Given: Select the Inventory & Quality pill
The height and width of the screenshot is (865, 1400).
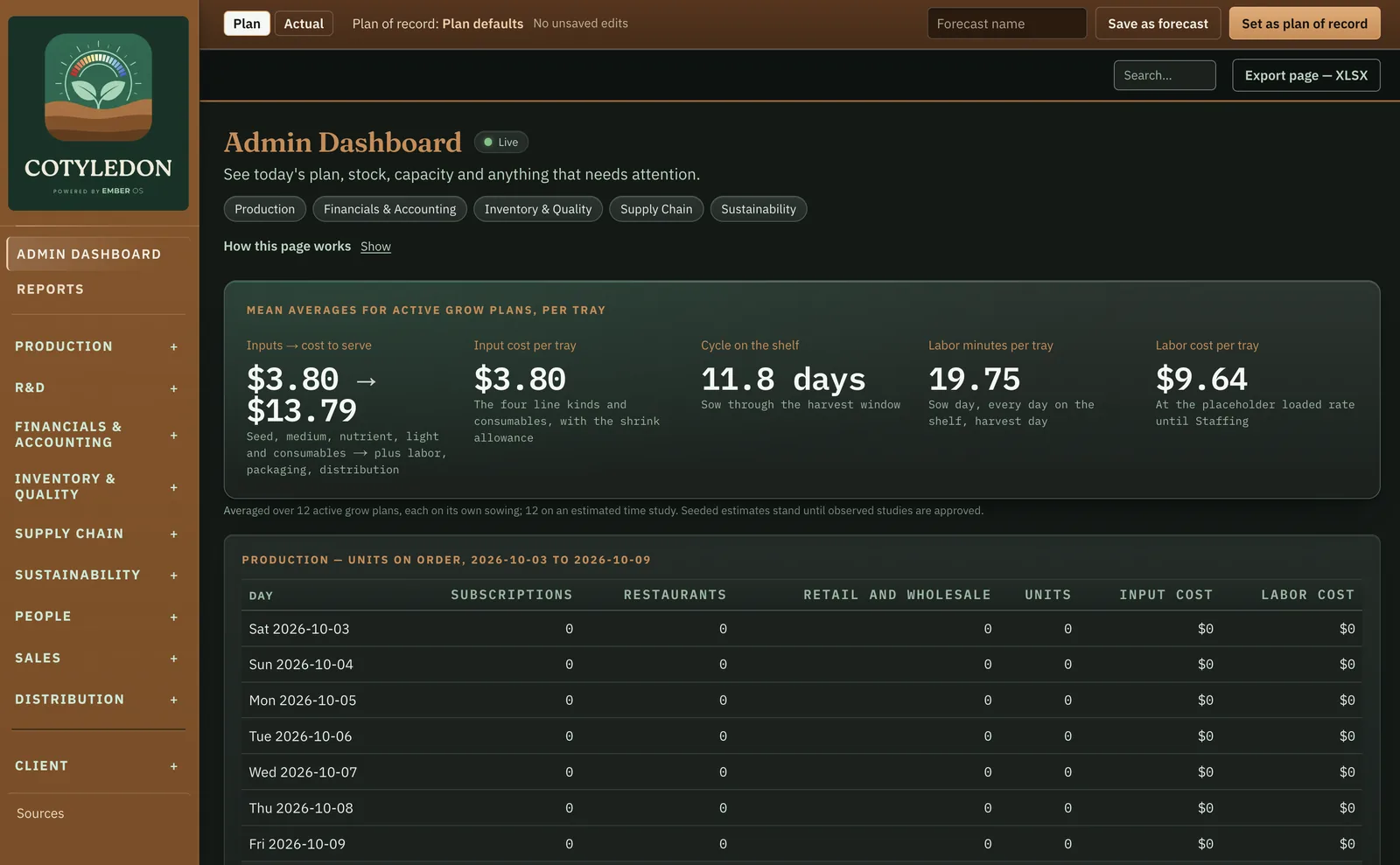Looking at the screenshot, I should 538,209.
